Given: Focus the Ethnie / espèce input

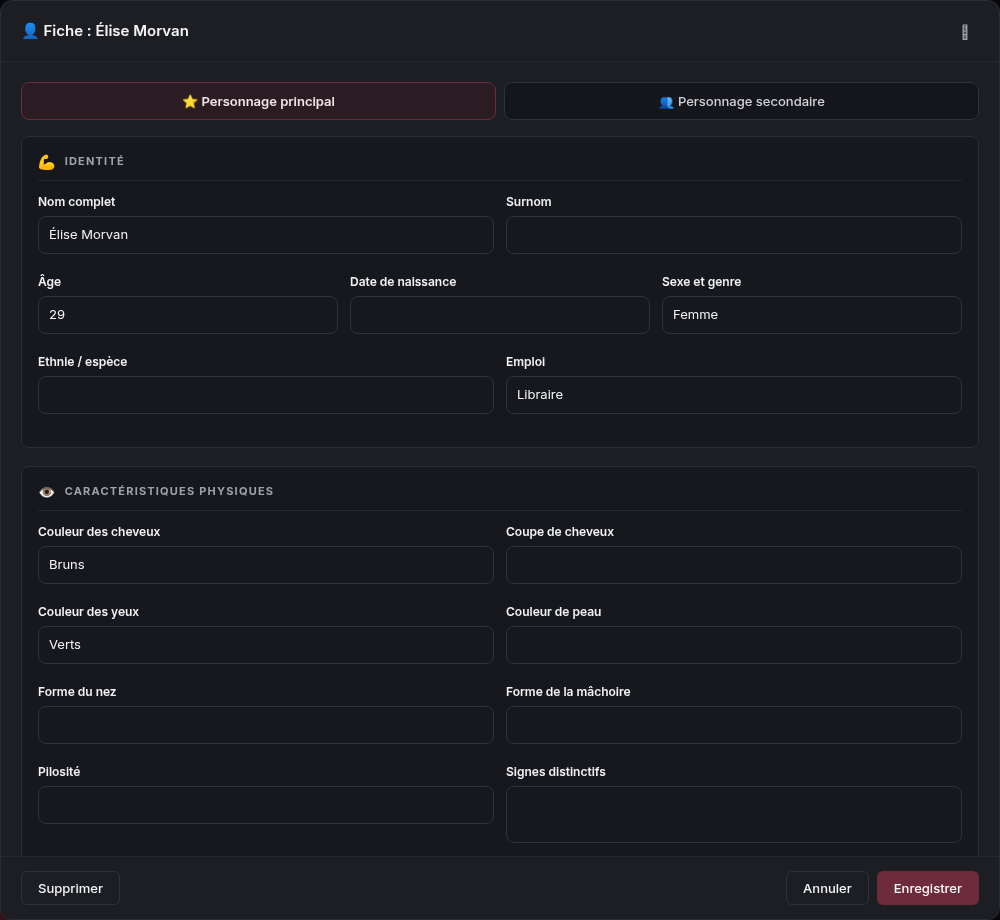Looking at the screenshot, I should pyautogui.click(x=266, y=395).
